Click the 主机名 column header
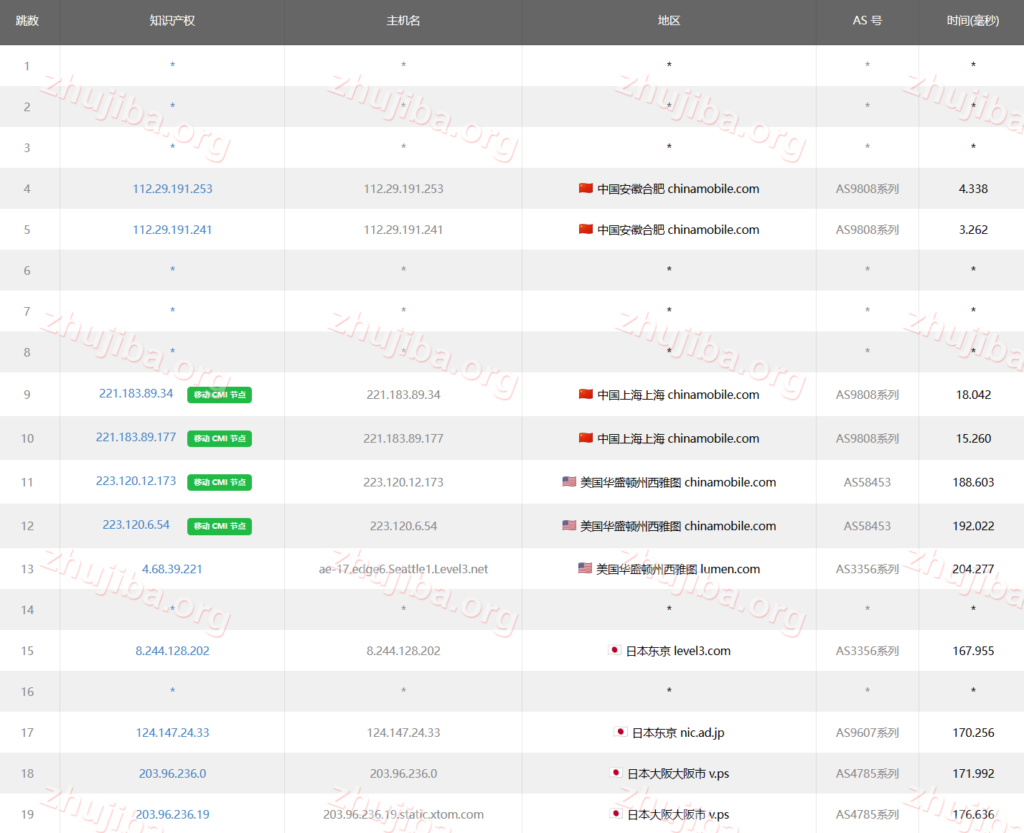The image size is (1024, 833). 403,21
